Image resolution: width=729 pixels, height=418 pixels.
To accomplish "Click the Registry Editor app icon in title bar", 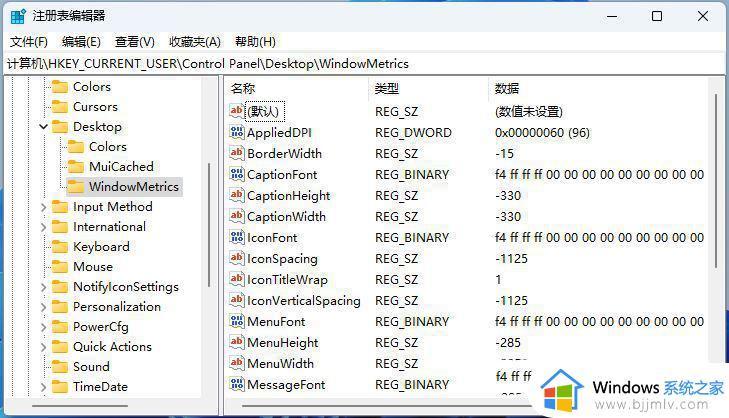I will coord(18,16).
